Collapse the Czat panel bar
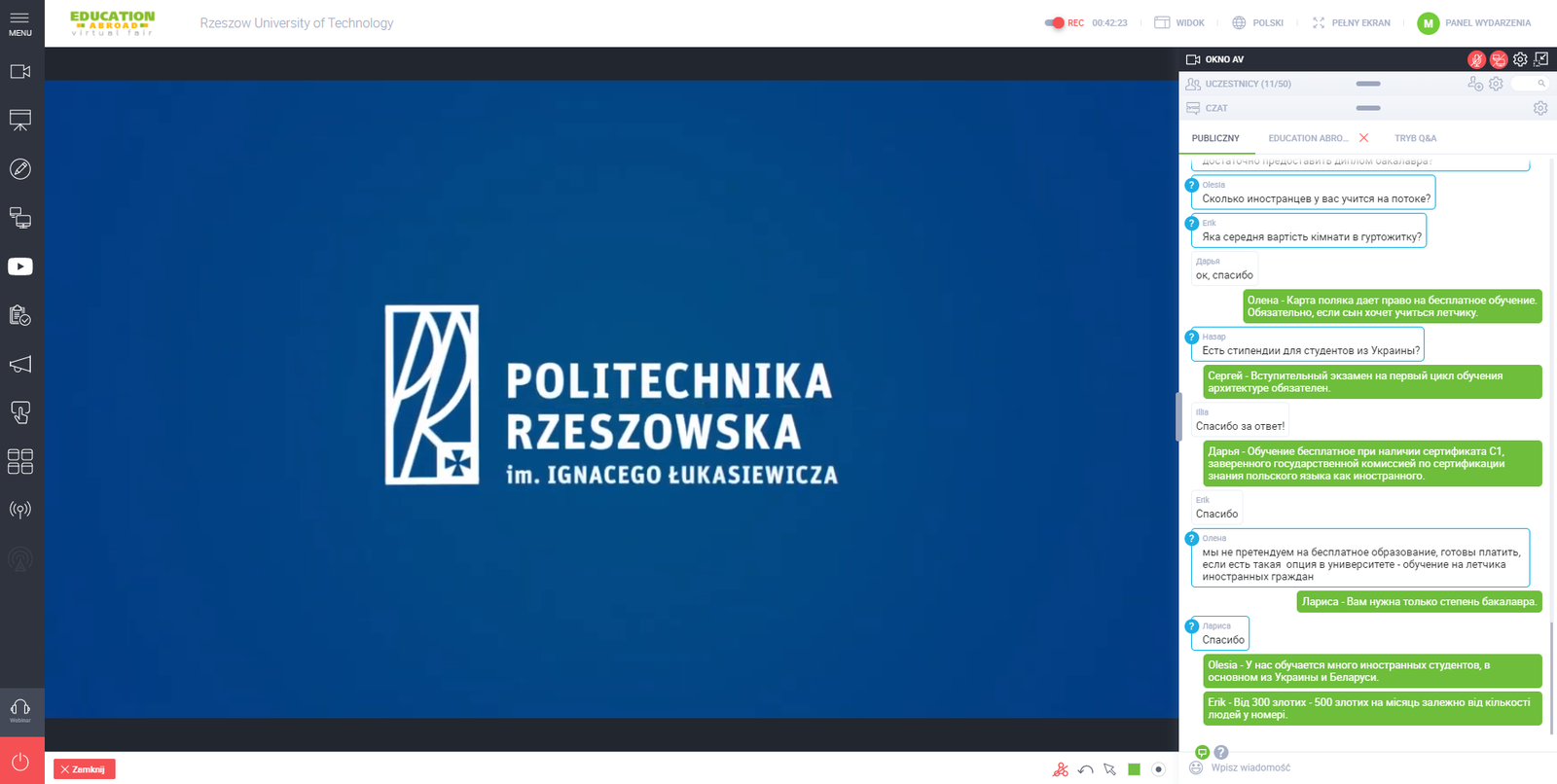Viewport: 1557px width, 784px height. [1368, 108]
